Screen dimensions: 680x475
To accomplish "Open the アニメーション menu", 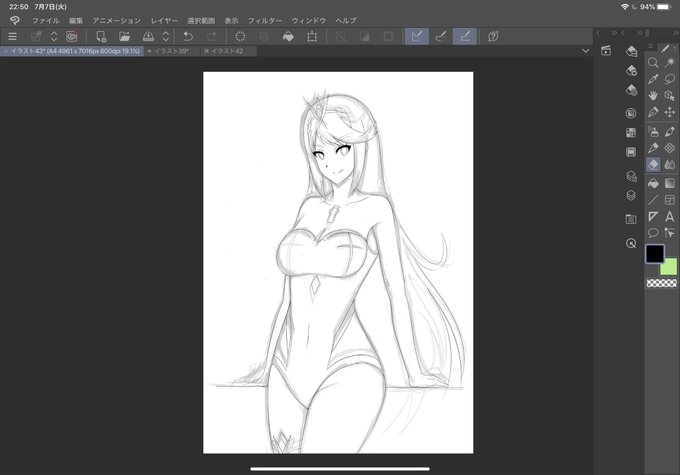I will click(x=116, y=20).
